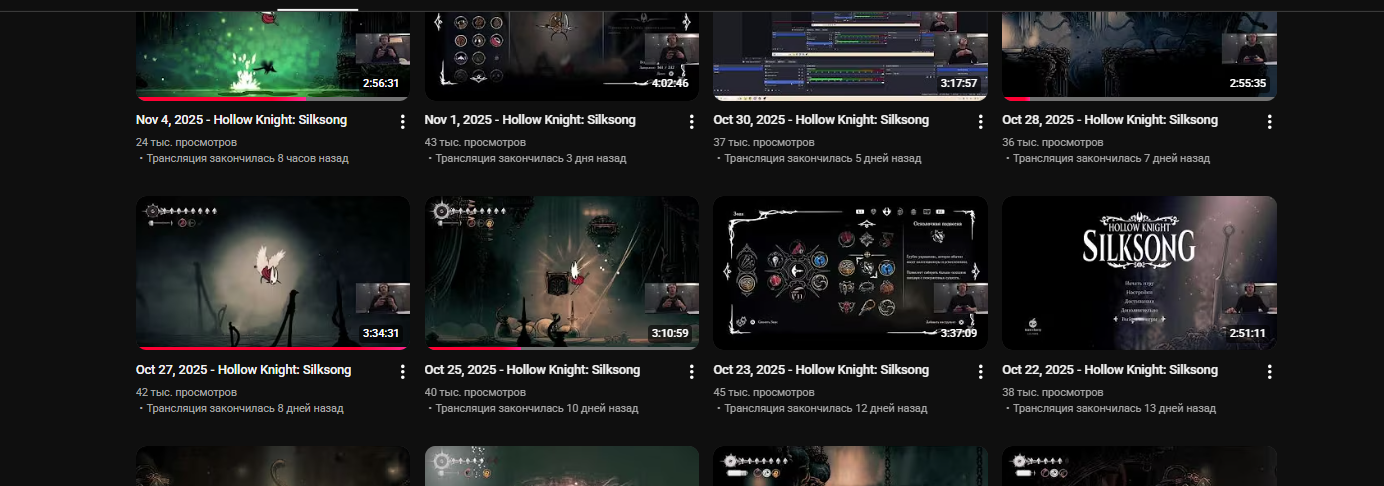Open the Oct 28, 2025 - Hollow Knight: Silksong title

click(x=1110, y=120)
